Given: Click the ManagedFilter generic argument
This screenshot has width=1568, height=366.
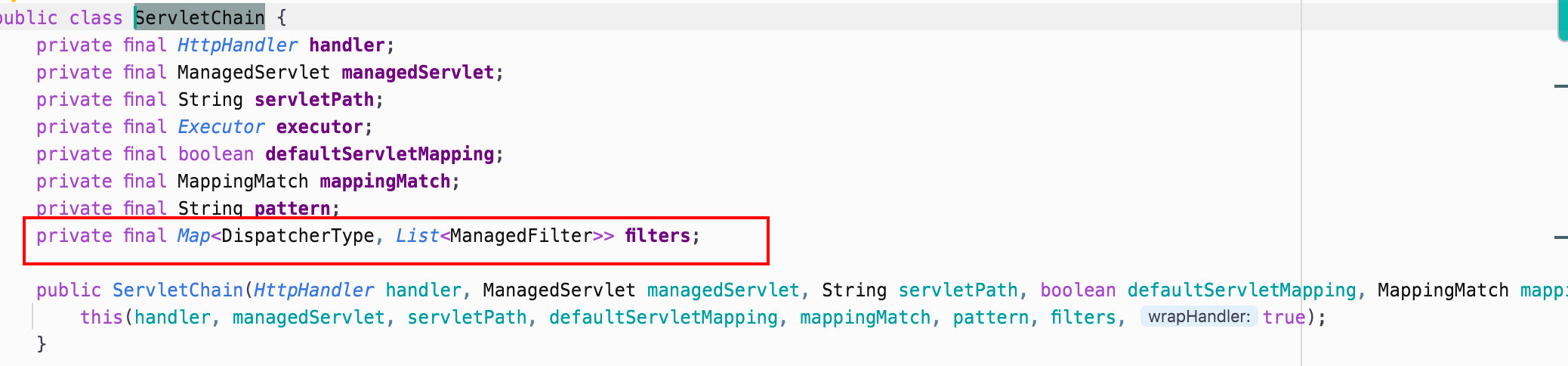Looking at the screenshot, I should coord(521,236).
